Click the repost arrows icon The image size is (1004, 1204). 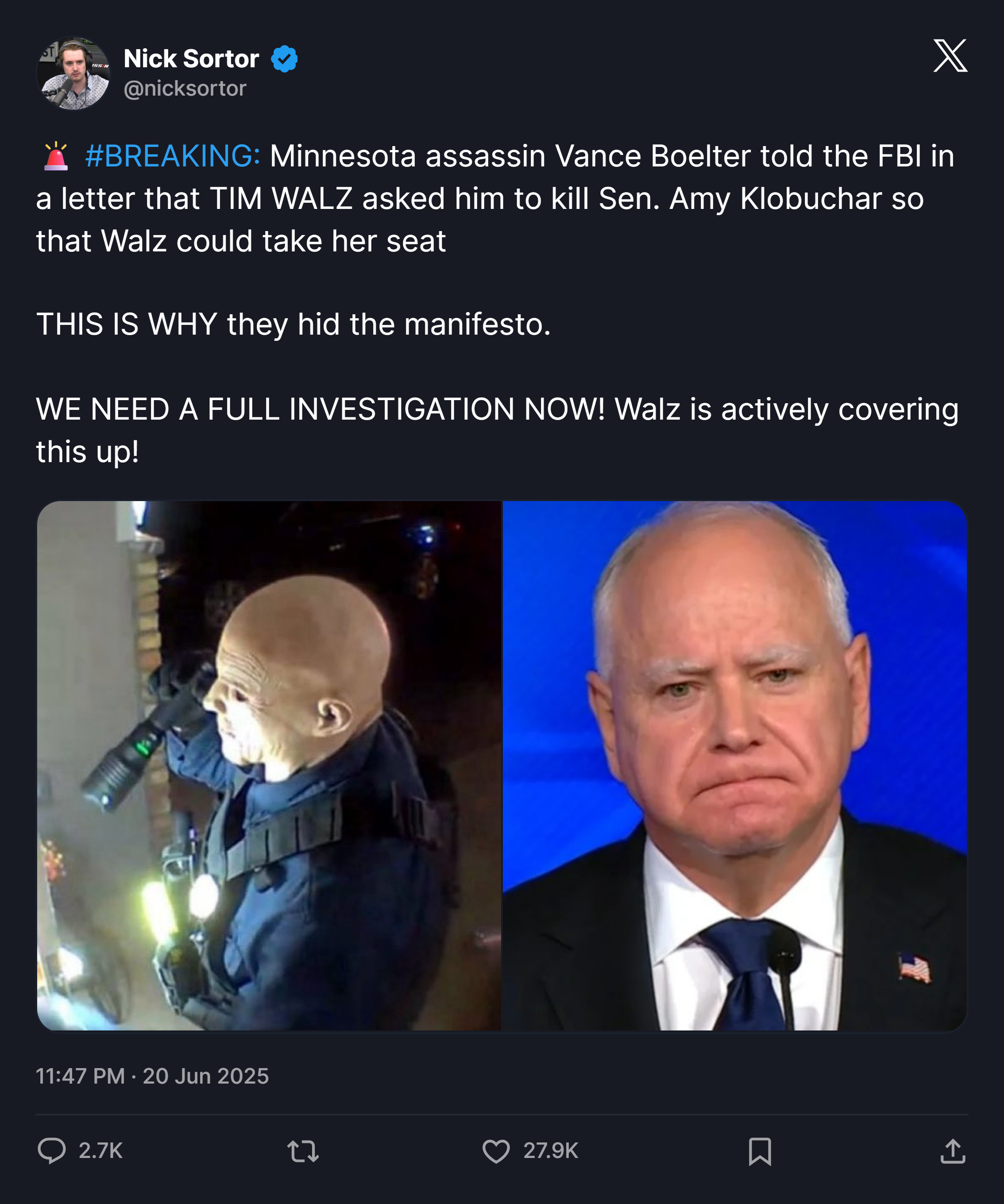pos(303,1151)
